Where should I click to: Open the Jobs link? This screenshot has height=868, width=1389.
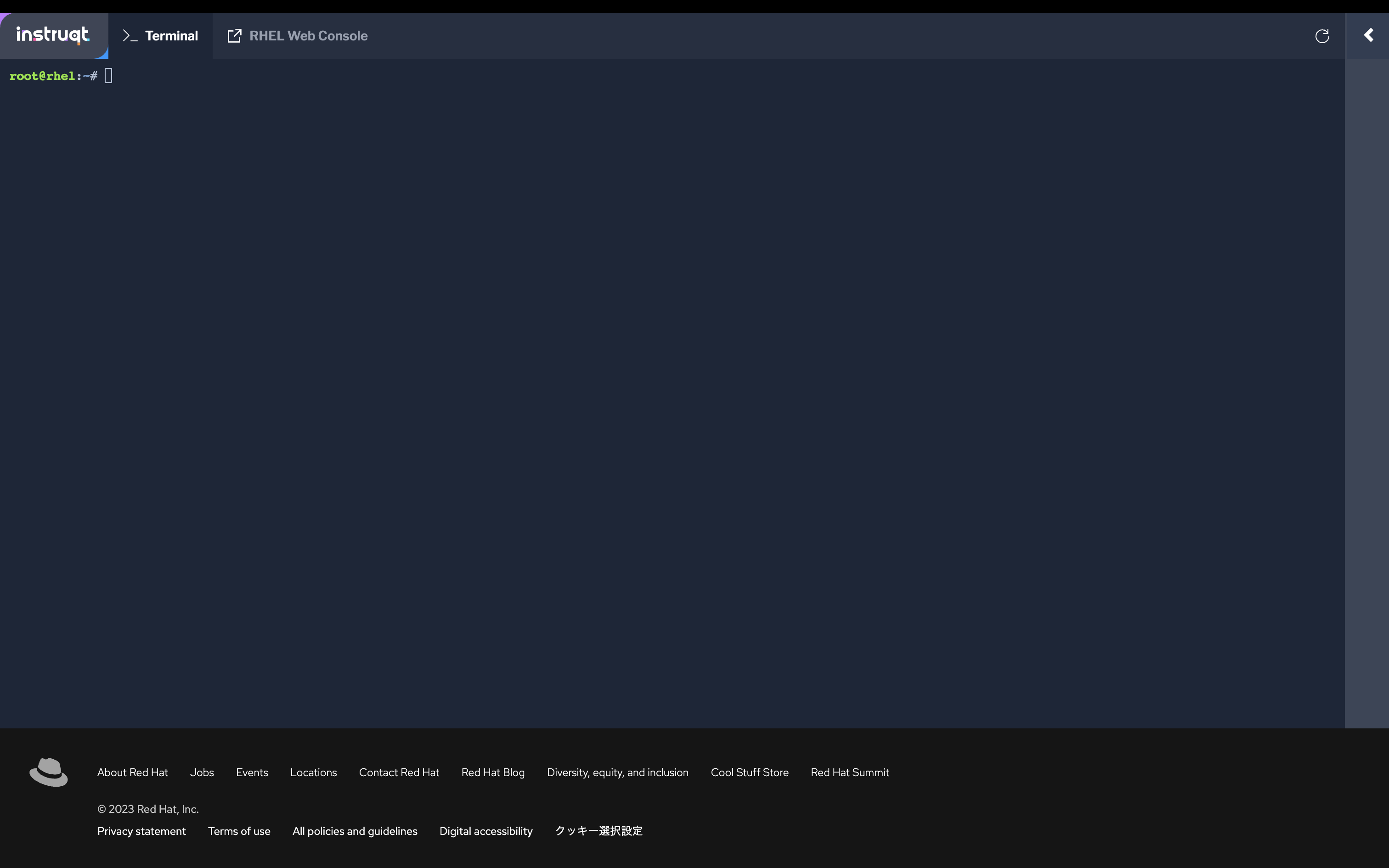click(x=202, y=772)
